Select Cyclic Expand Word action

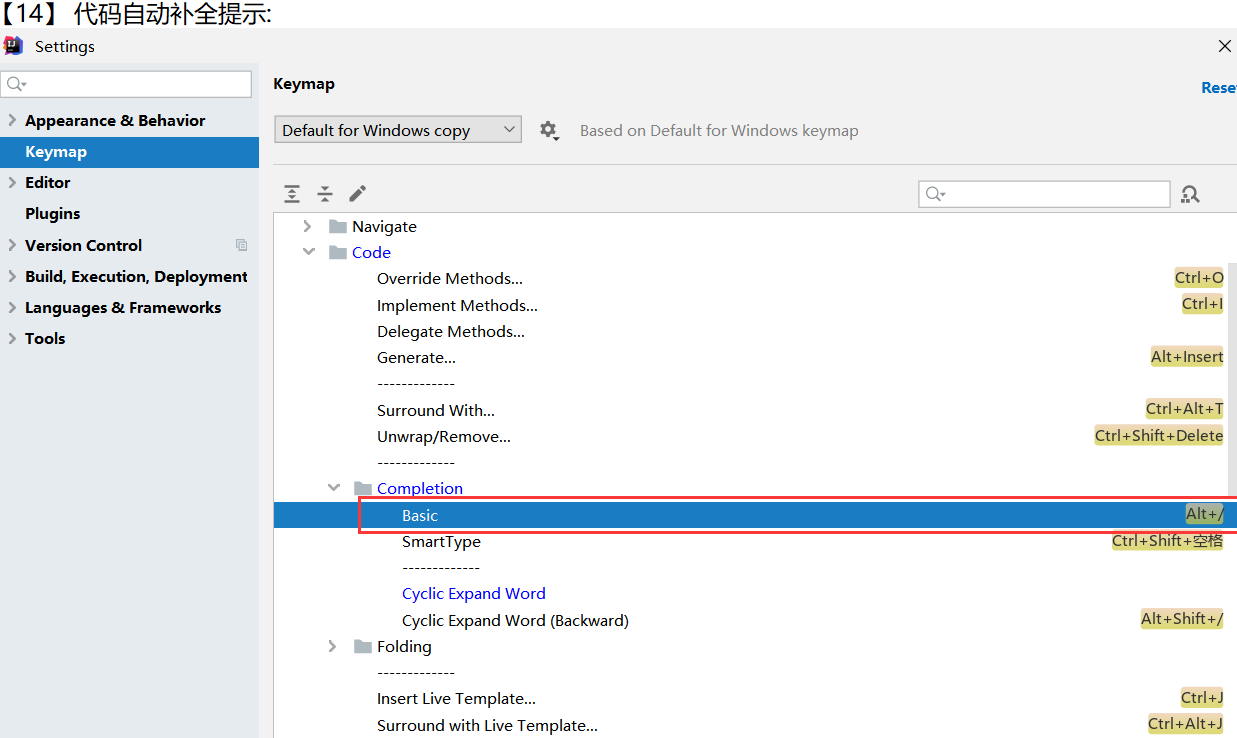[473, 594]
